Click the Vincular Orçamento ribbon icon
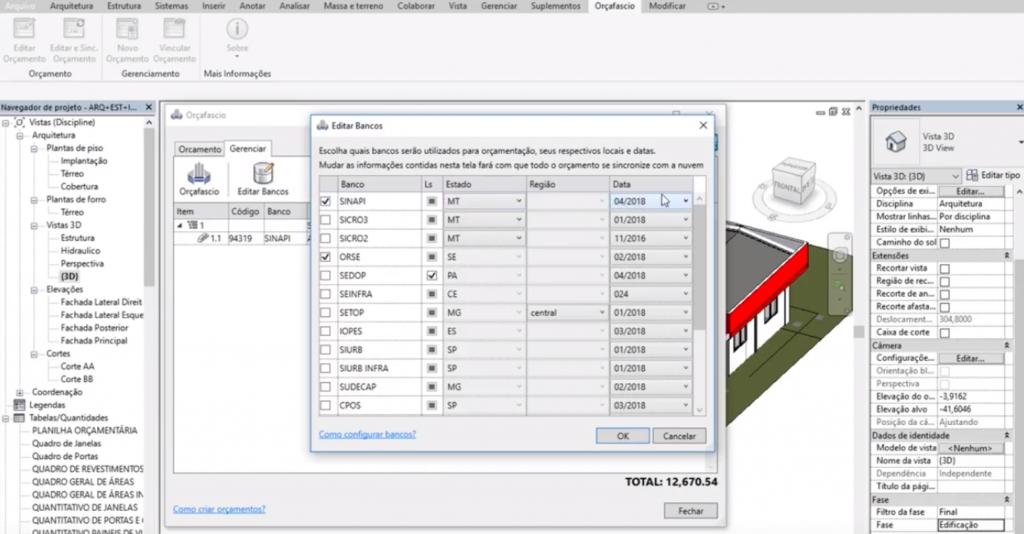 [174, 30]
